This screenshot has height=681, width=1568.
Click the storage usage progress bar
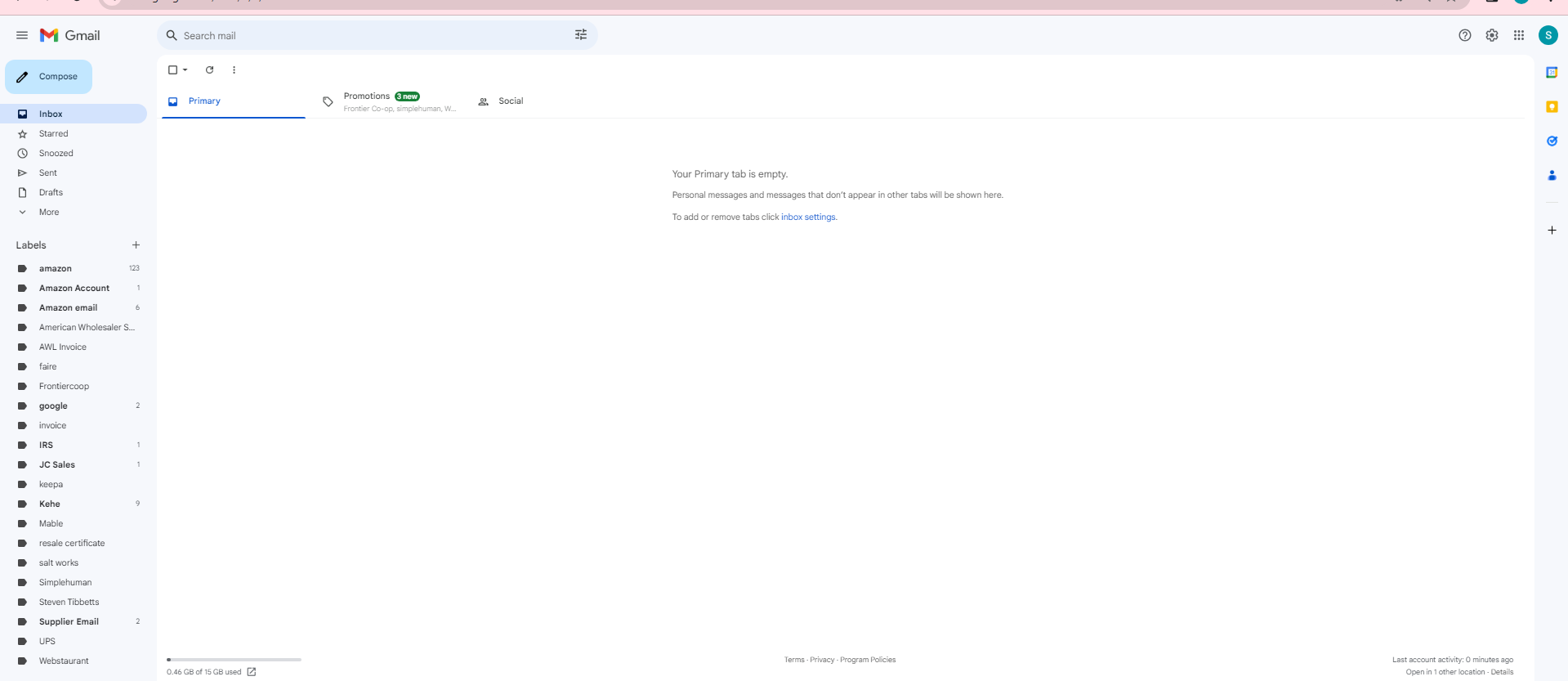pos(234,660)
